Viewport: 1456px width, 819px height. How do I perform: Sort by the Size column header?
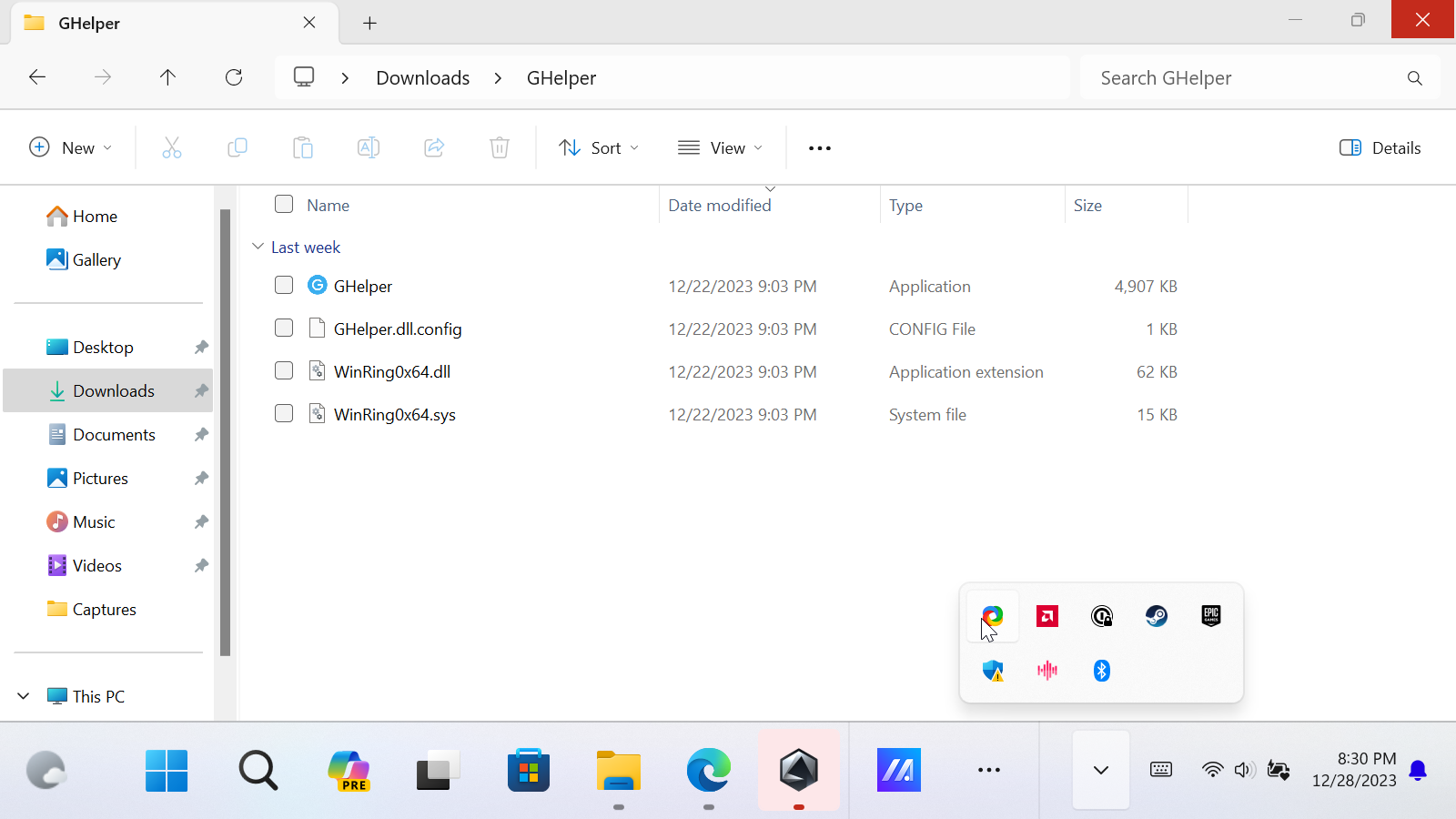tap(1087, 206)
